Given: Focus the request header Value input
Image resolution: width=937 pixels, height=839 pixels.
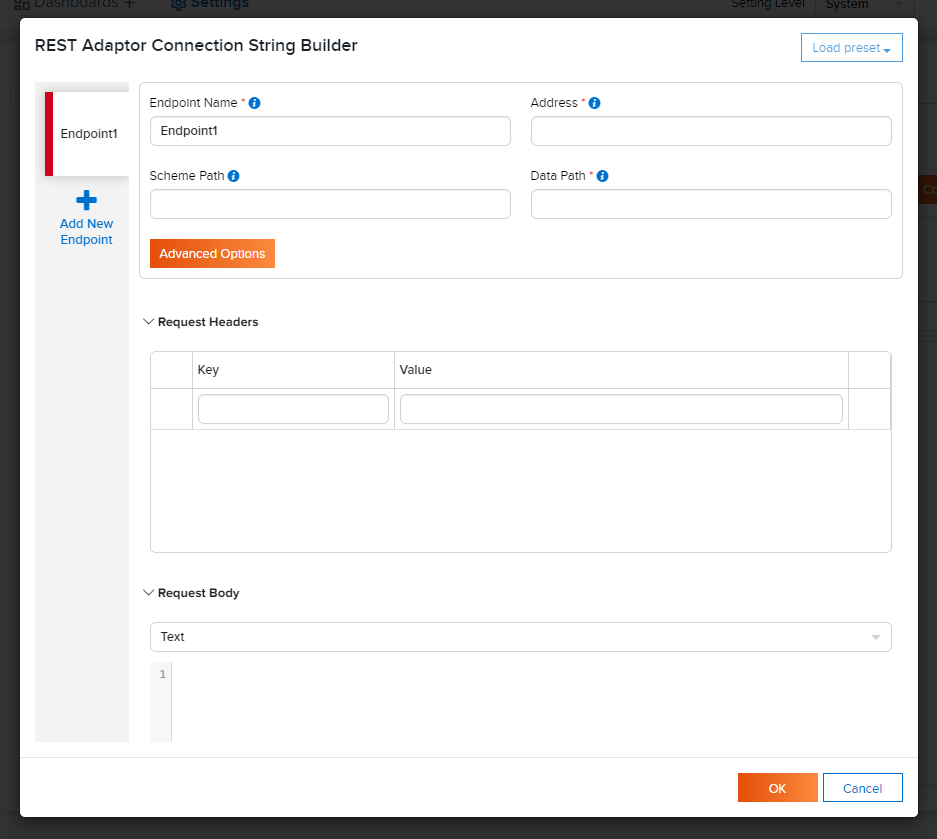Looking at the screenshot, I should pyautogui.click(x=621, y=409).
